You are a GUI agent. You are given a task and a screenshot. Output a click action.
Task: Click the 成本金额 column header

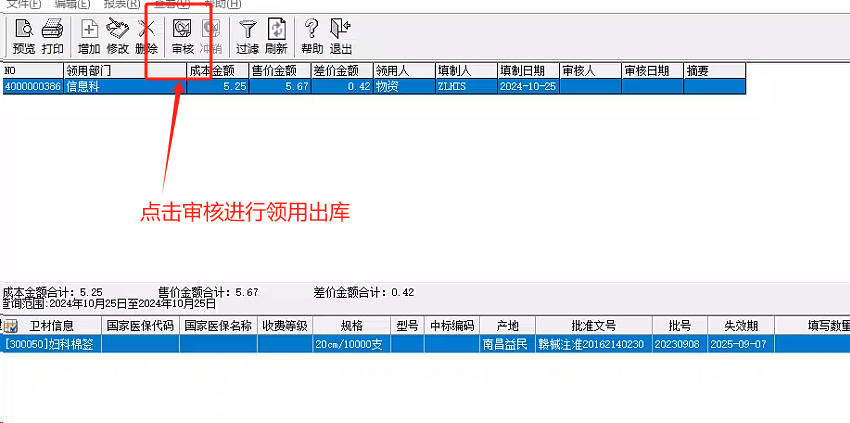point(218,70)
